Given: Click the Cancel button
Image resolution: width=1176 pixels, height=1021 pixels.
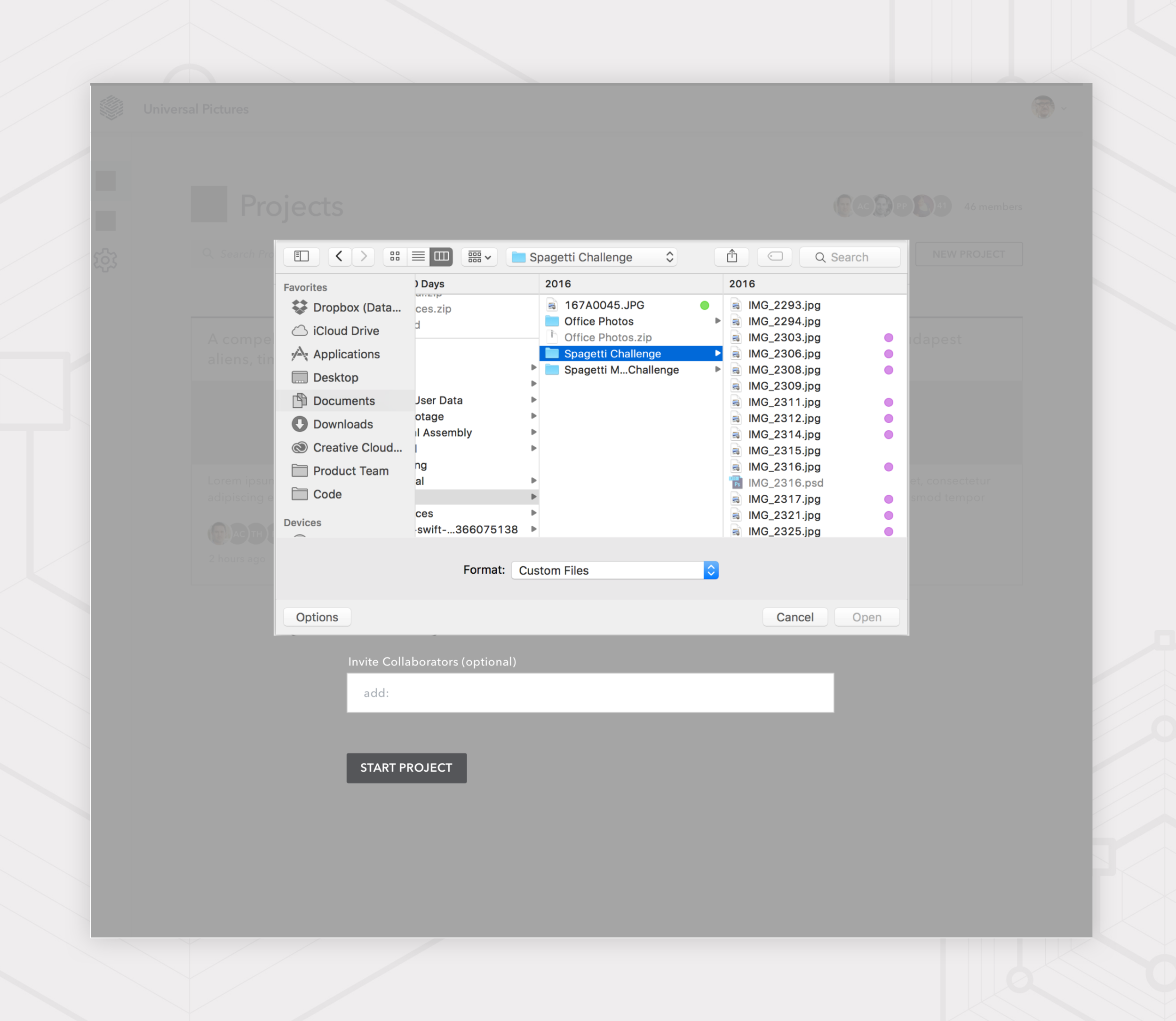Looking at the screenshot, I should 795,617.
